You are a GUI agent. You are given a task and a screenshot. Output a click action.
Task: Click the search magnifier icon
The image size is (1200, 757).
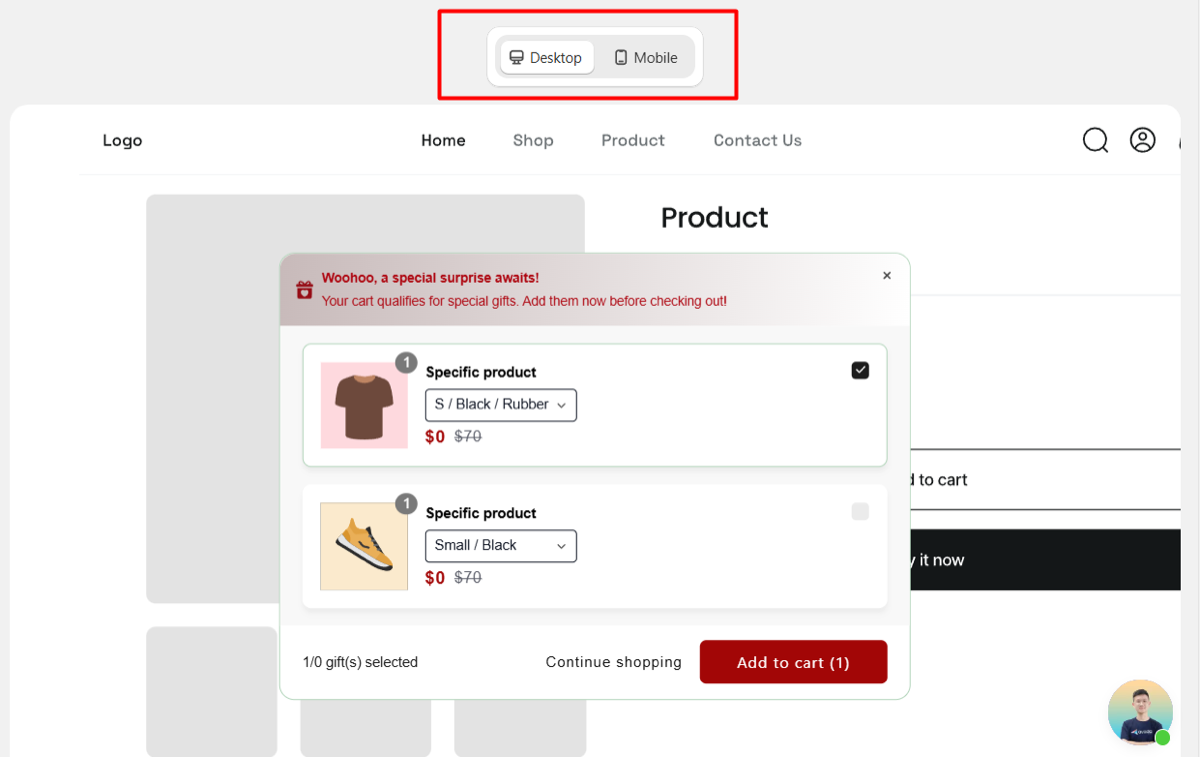pos(1095,140)
